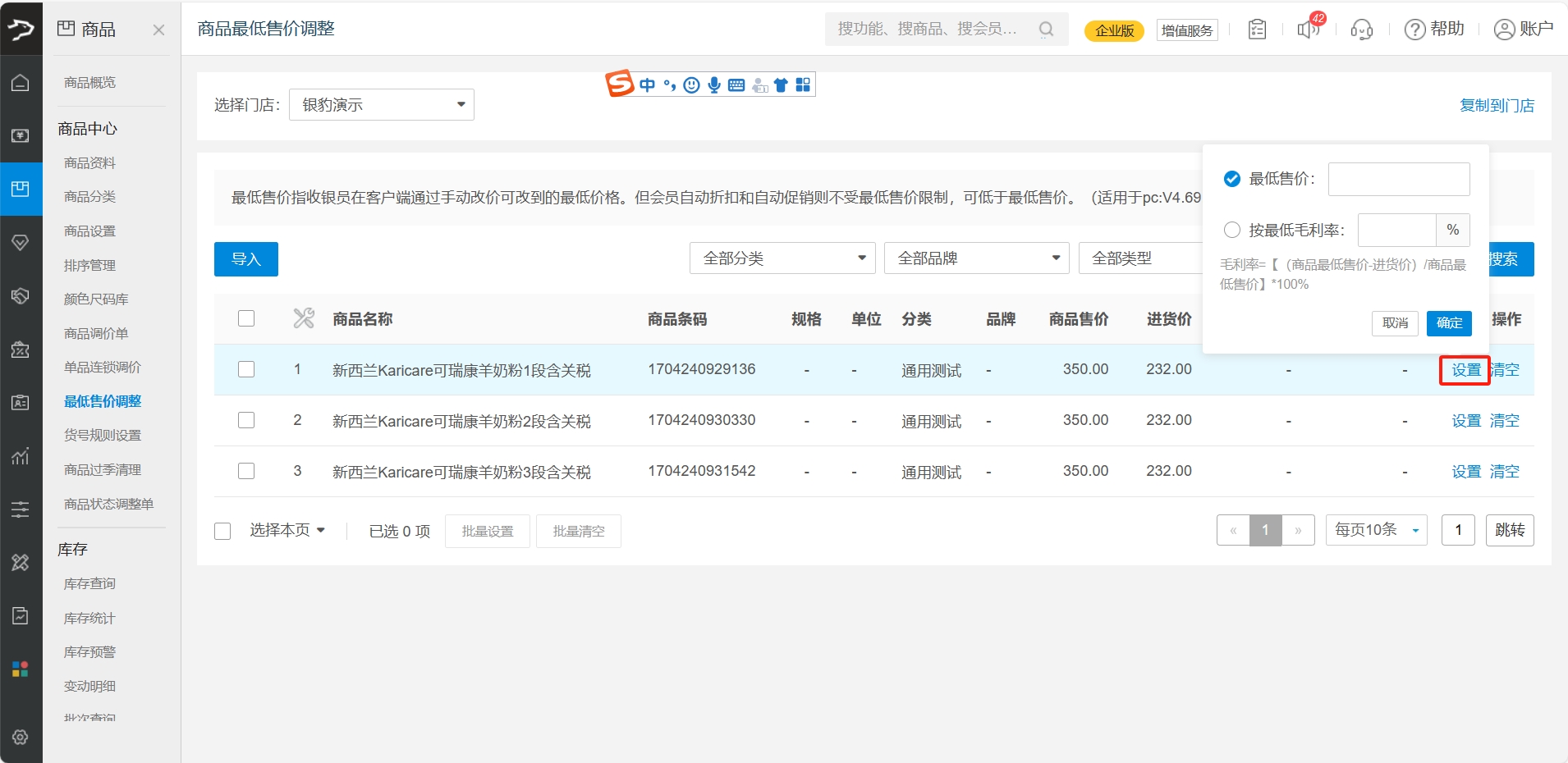The image size is (1568, 763).
Task: Open the Sogou toolbox grid icon
Action: (x=803, y=85)
